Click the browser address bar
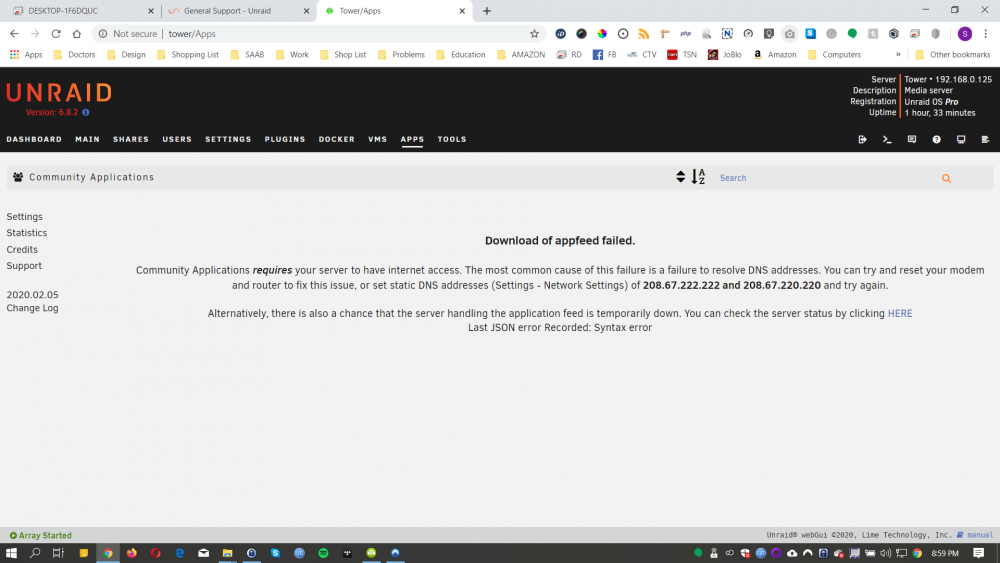Image resolution: width=1000 pixels, height=563 pixels. (x=319, y=34)
